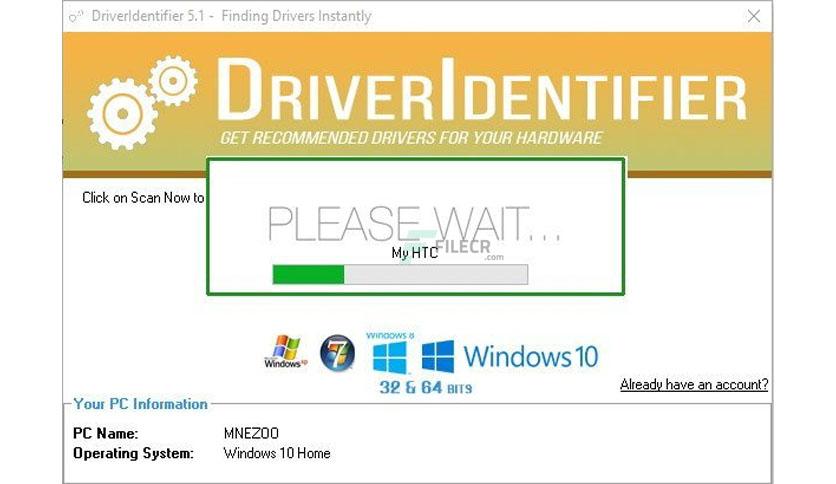This screenshot has width=836, height=484.
Task: Click the "Please Wait..." text
Action: tap(414, 224)
